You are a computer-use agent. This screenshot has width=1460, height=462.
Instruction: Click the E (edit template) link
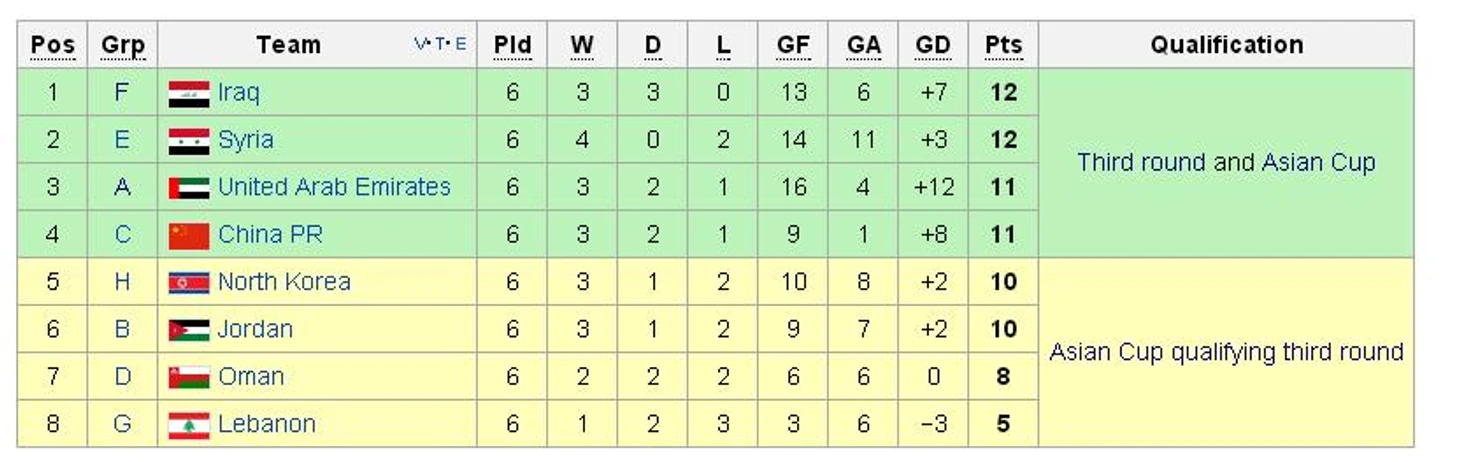pyautogui.click(x=461, y=44)
